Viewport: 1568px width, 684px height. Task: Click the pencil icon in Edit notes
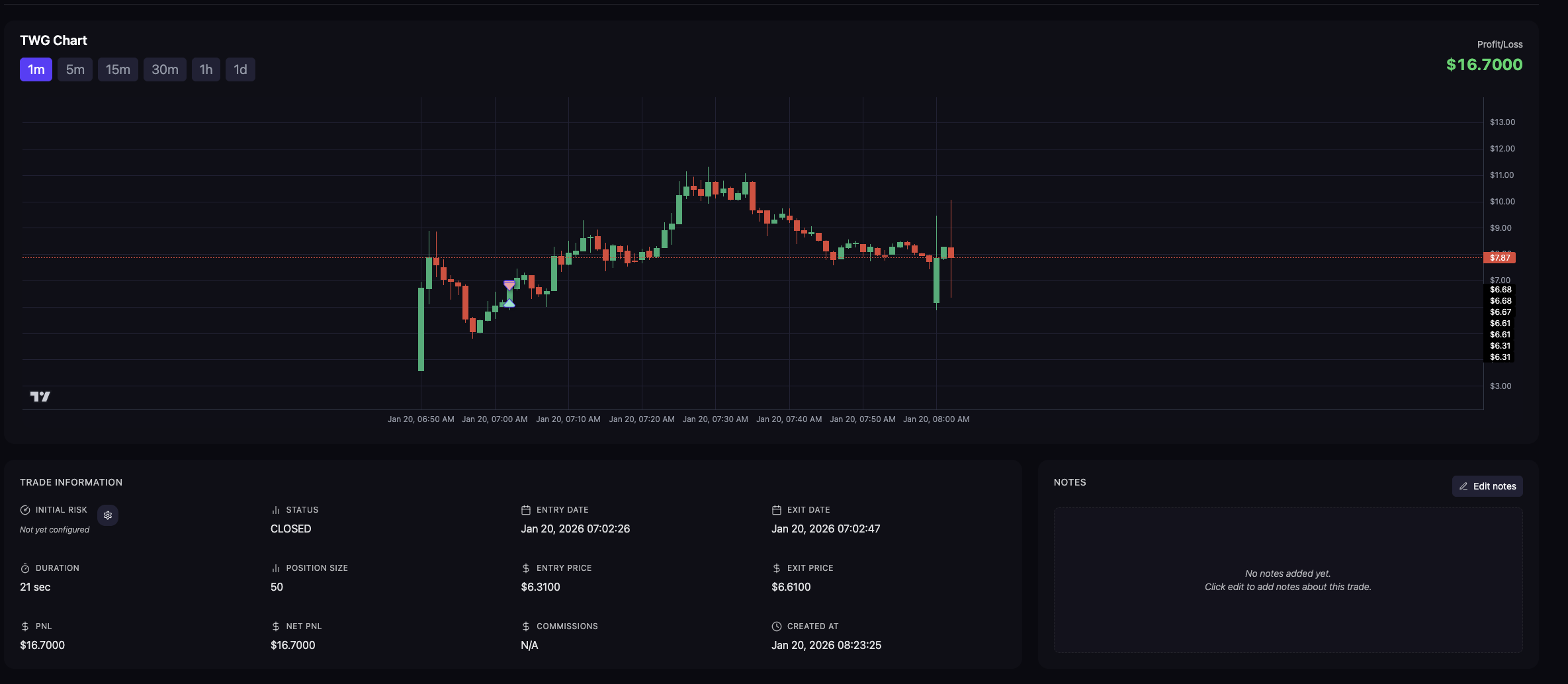pyautogui.click(x=1463, y=486)
